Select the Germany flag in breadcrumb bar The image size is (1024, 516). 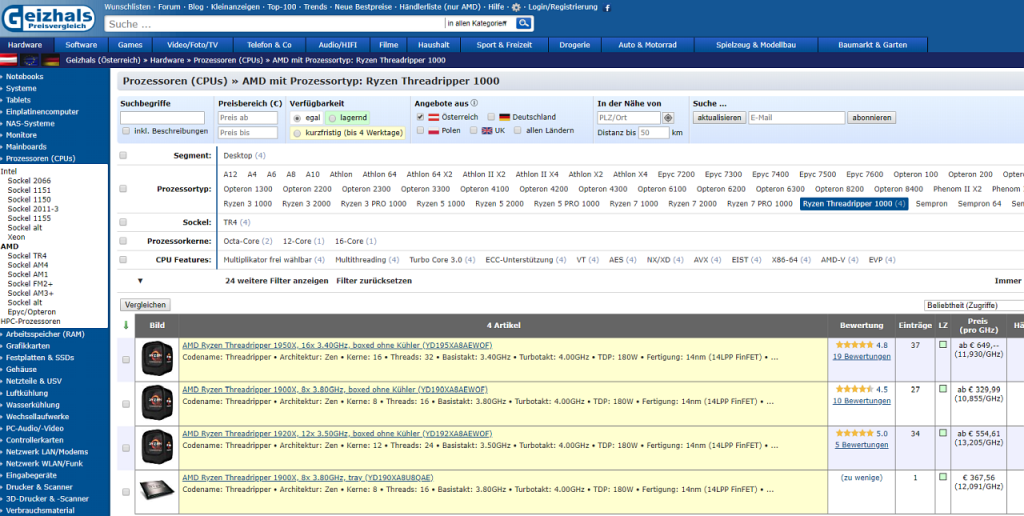[50, 60]
